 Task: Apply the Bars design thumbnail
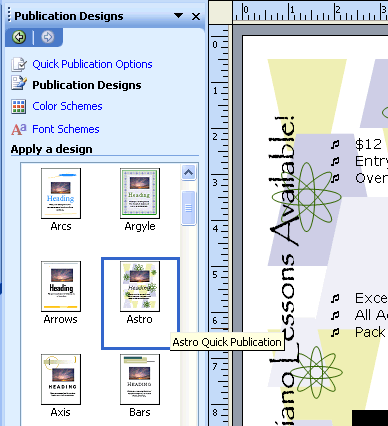140,379
